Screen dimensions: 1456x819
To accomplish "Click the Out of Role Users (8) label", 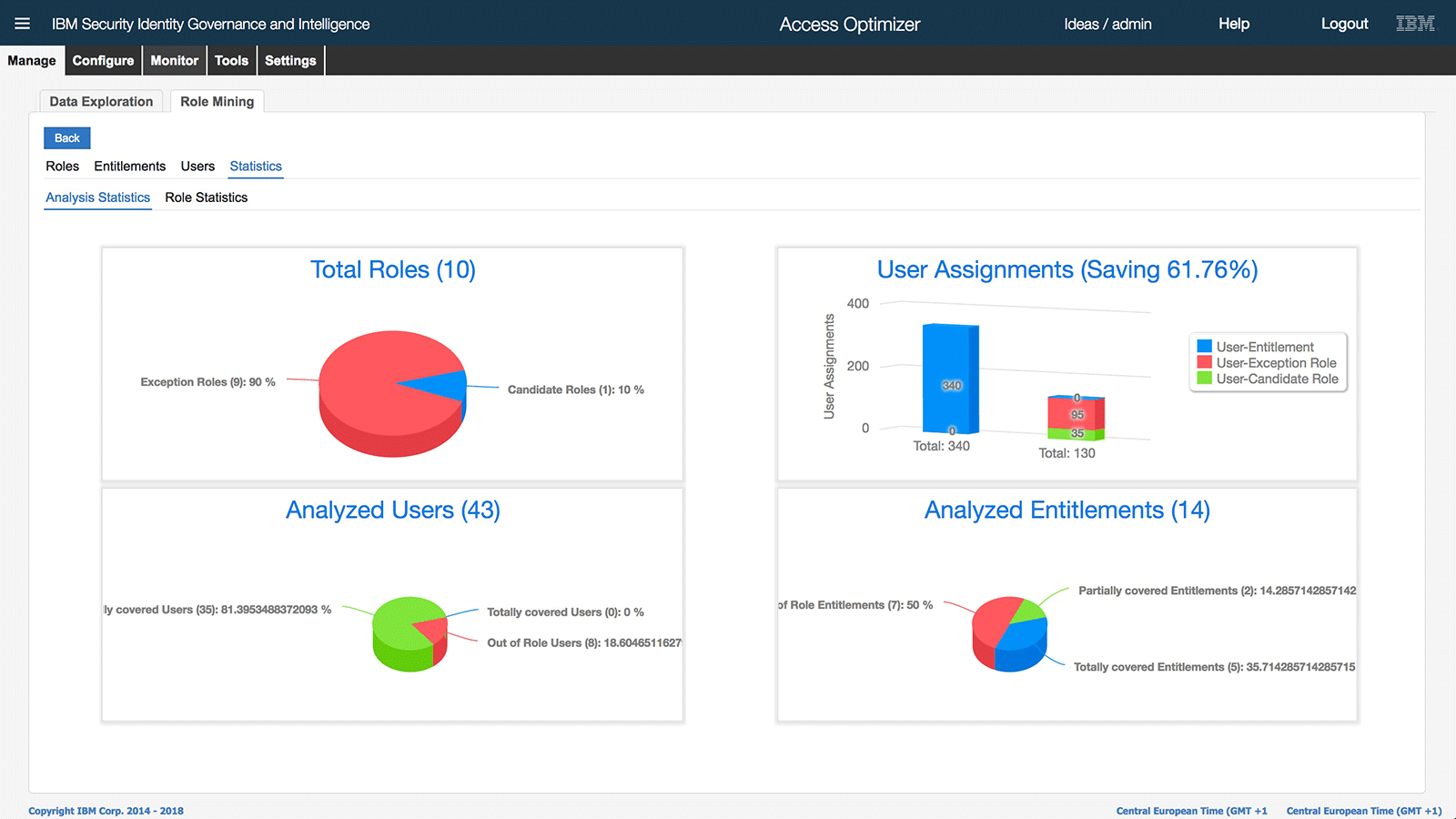I will (x=584, y=643).
